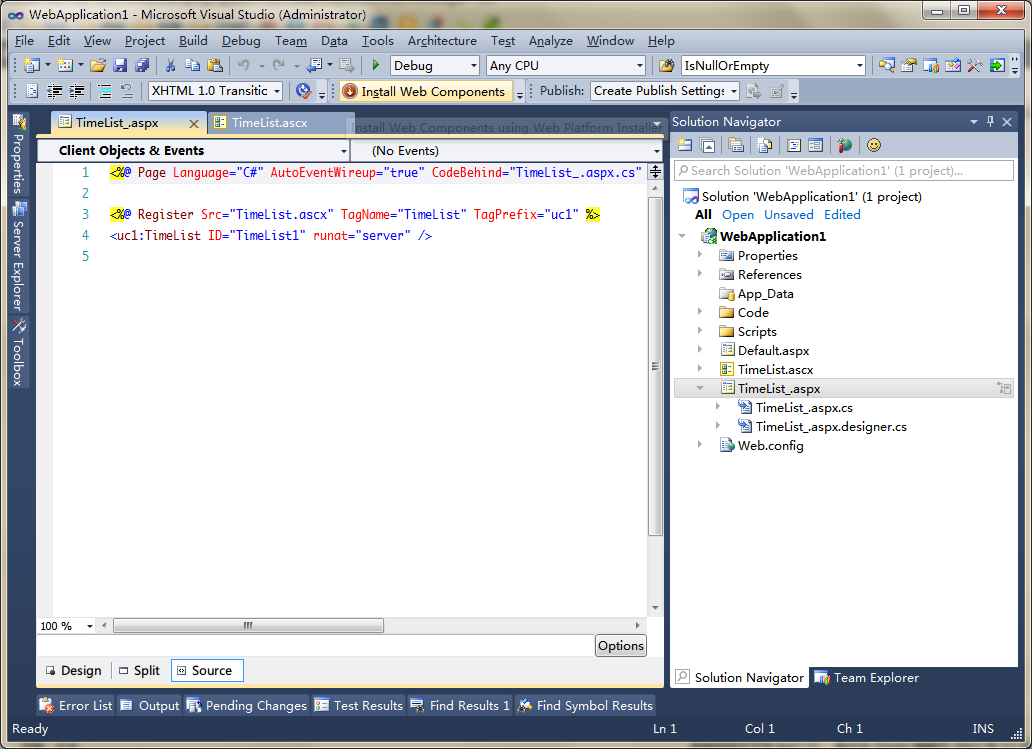Switch to Source view

pyautogui.click(x=207, y=671)
